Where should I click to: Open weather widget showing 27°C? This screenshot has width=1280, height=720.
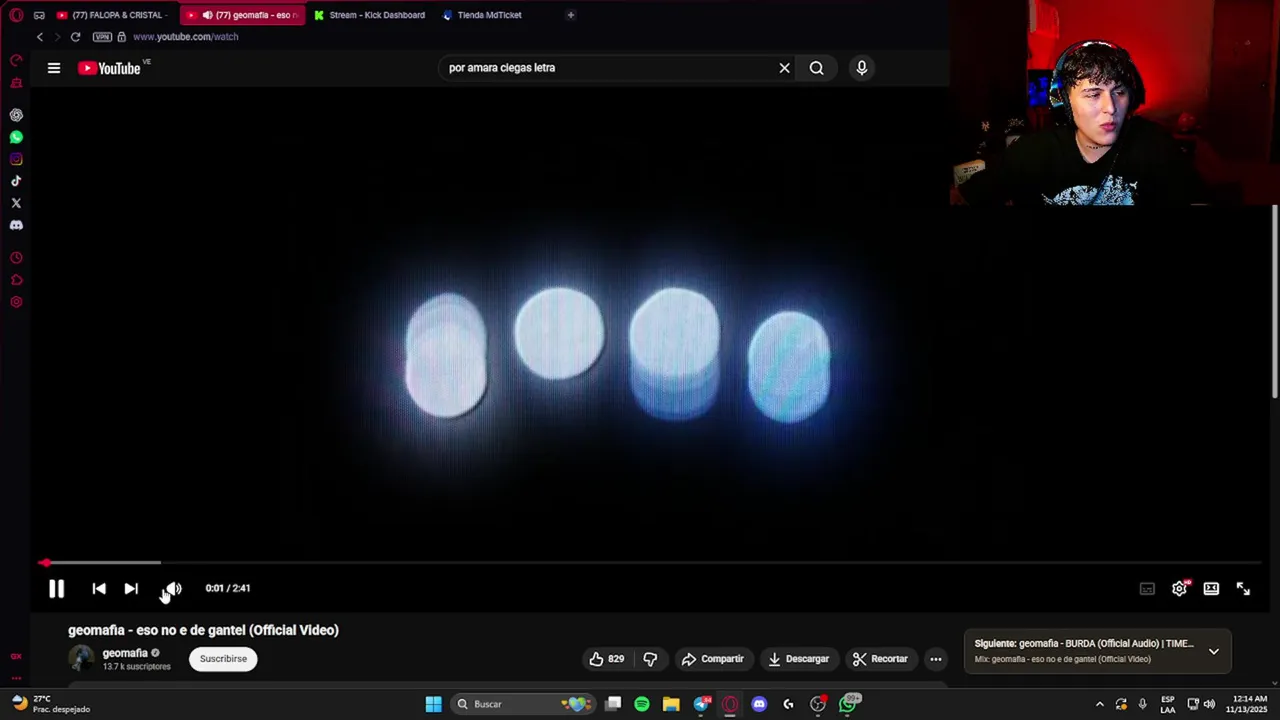point(50,704)
